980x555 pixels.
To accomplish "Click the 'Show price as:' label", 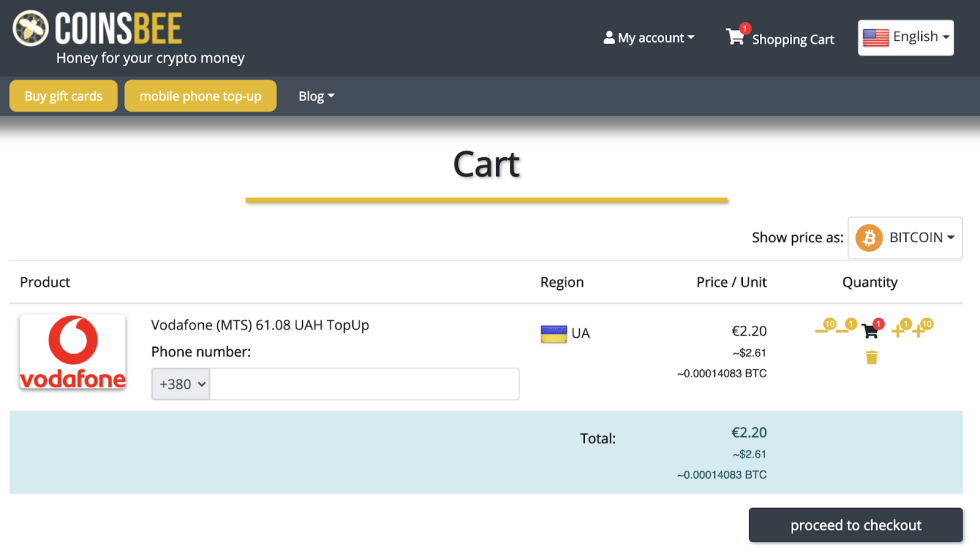I will coord(798,238).
